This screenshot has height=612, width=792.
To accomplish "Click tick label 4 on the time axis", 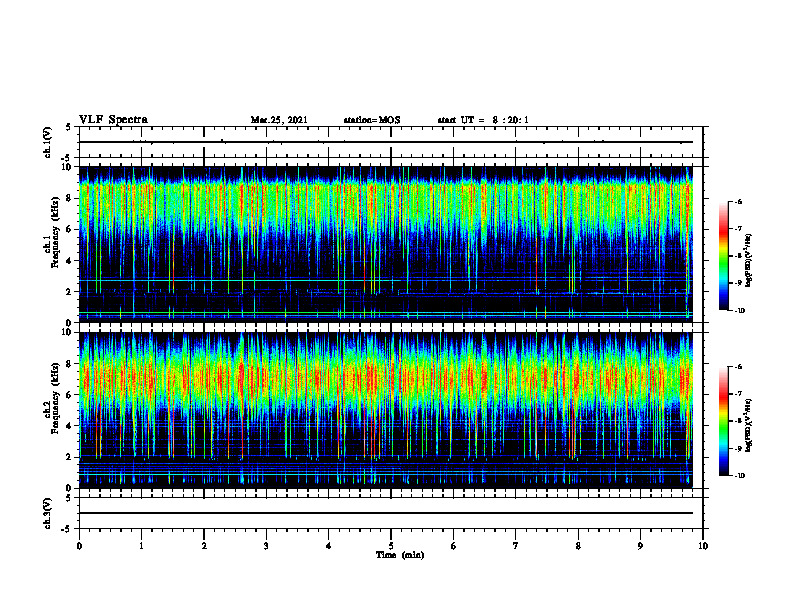I will point(329,546).
